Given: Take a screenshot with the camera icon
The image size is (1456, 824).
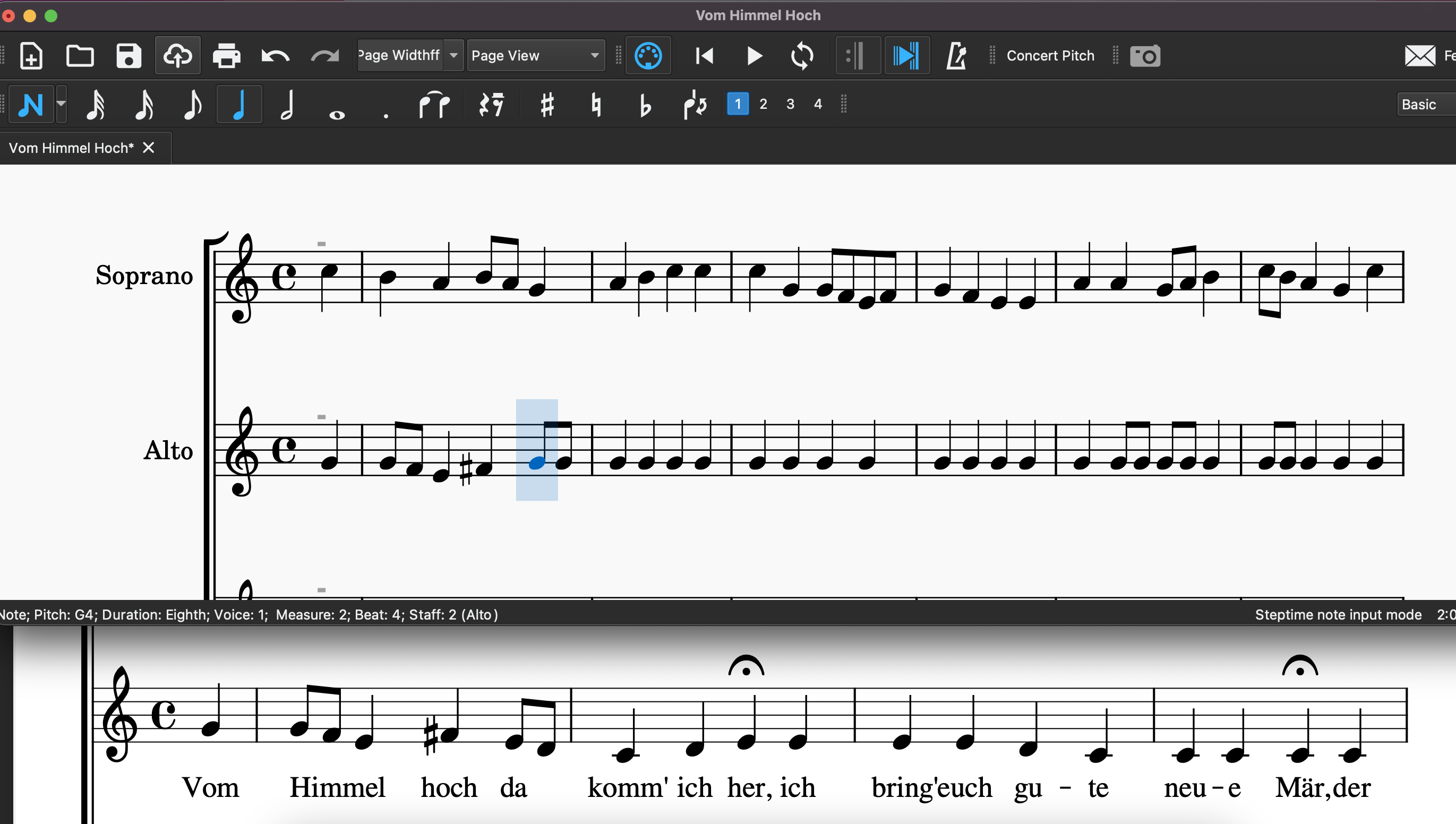Looking at the screenshot, I should pos(1145,55).
